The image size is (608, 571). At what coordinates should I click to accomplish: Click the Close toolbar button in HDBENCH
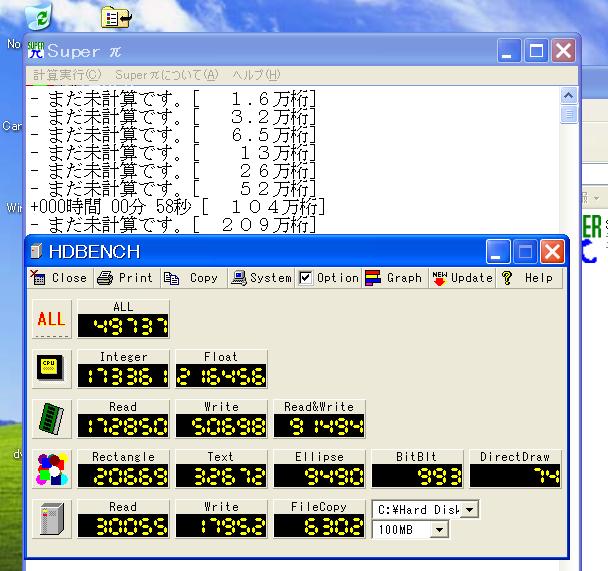pos(60,278)
